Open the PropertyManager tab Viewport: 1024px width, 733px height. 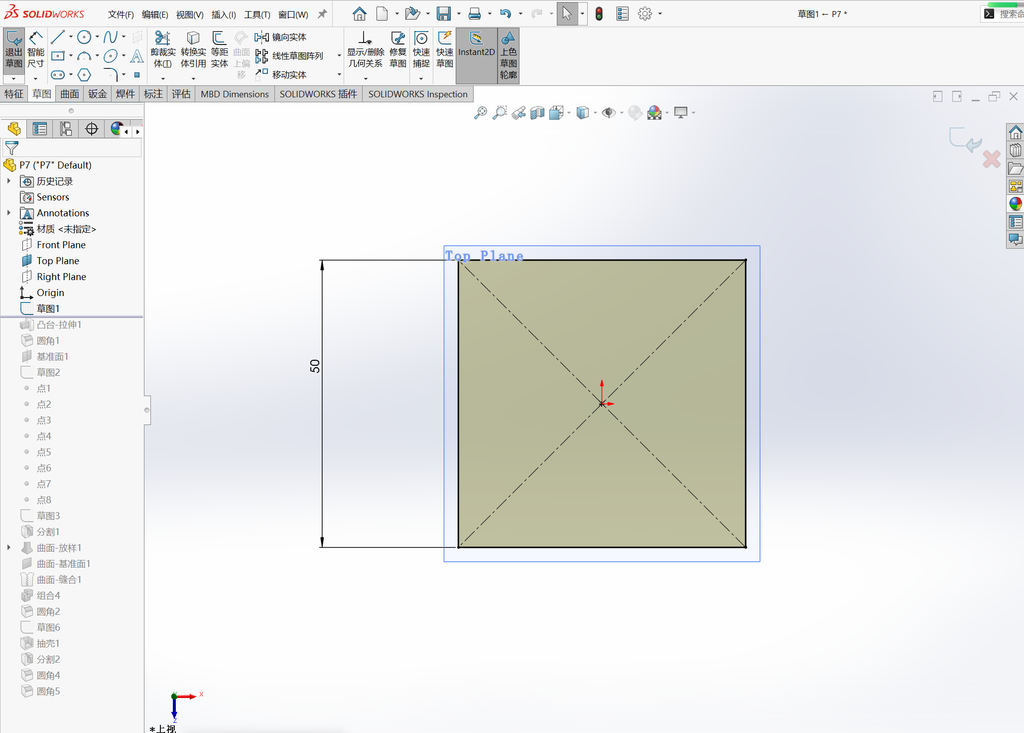(40, 129)
